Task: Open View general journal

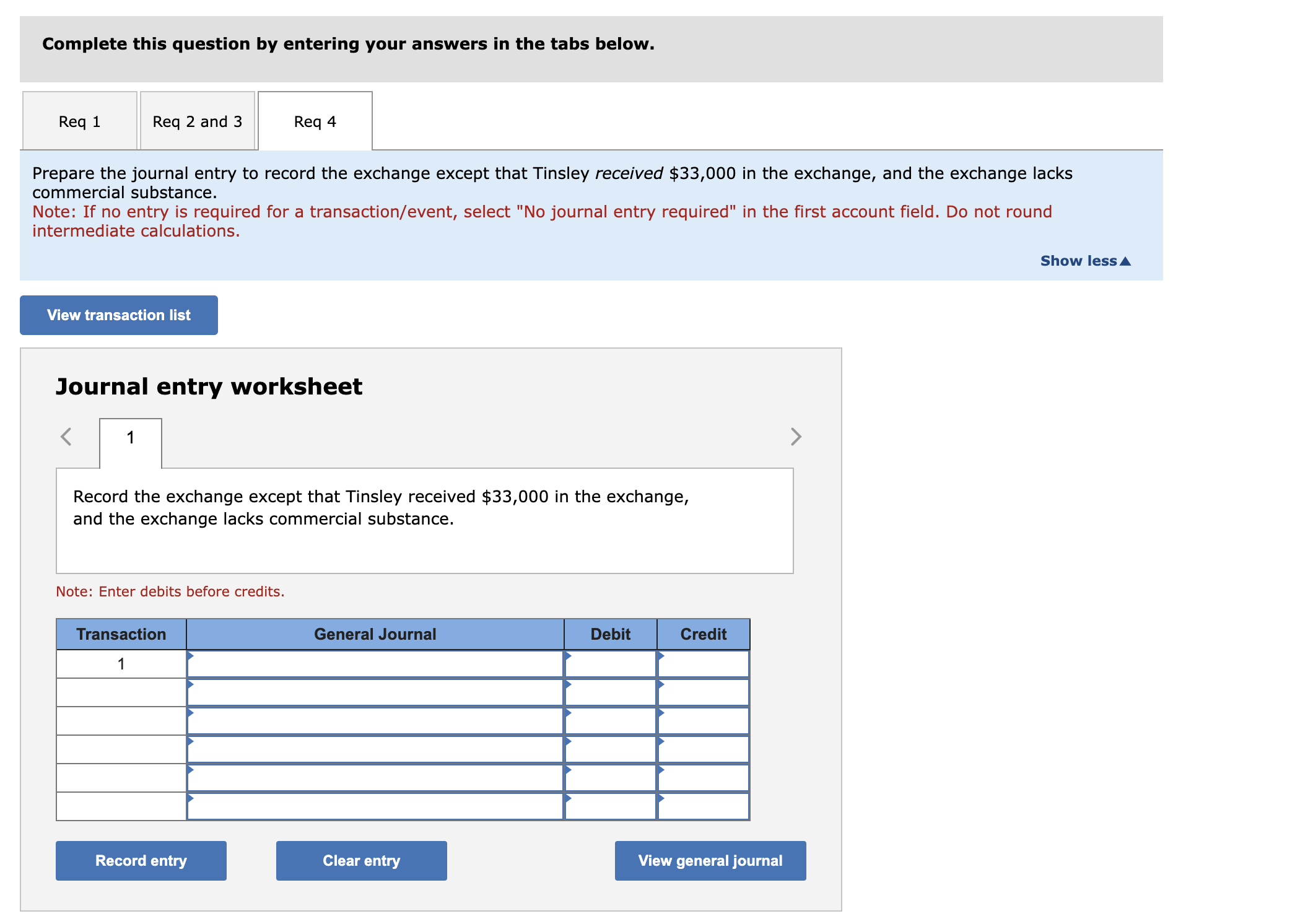Action: tap(710, 861)
